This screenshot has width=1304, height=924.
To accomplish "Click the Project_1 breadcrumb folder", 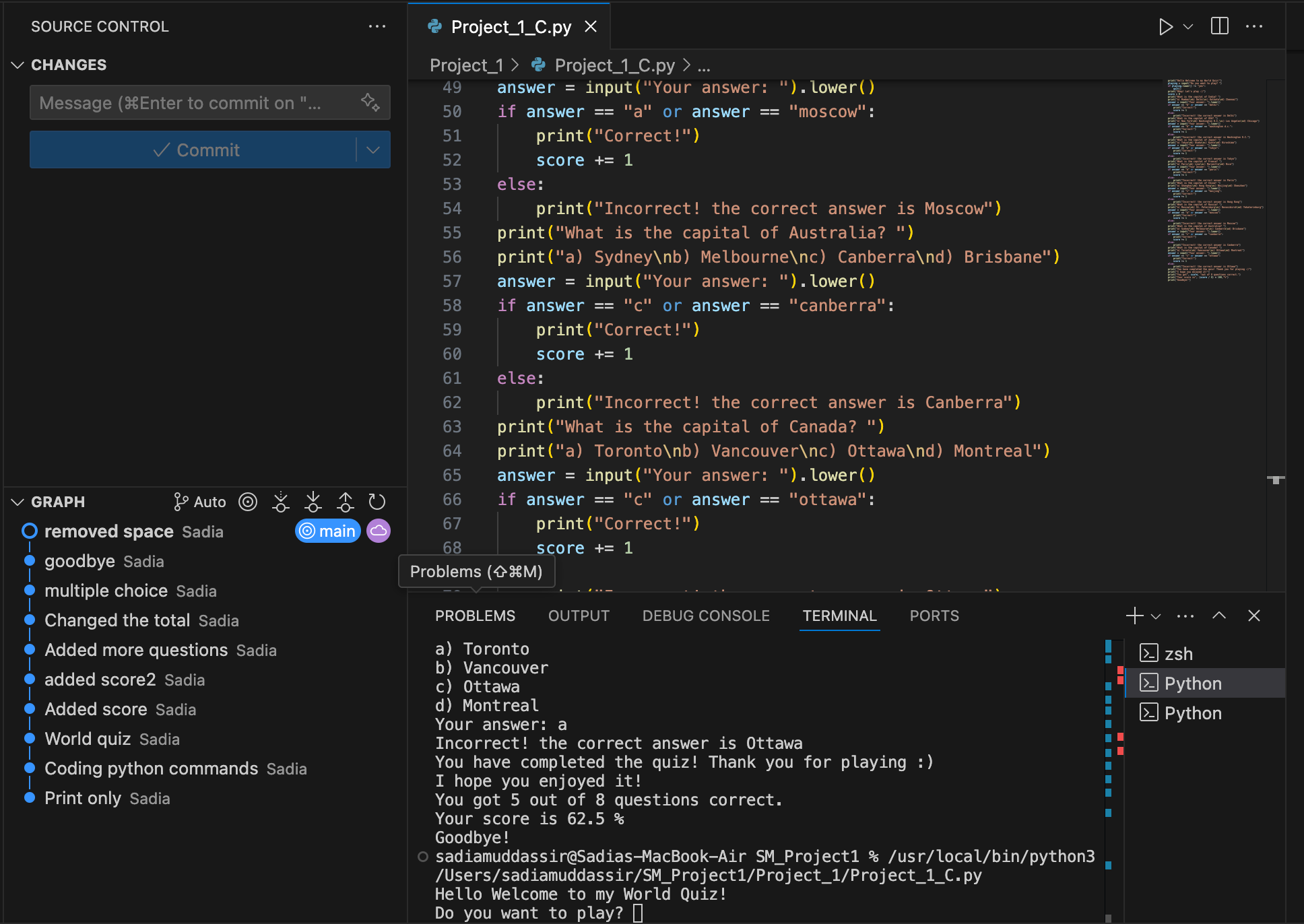I will pos(466,65).
